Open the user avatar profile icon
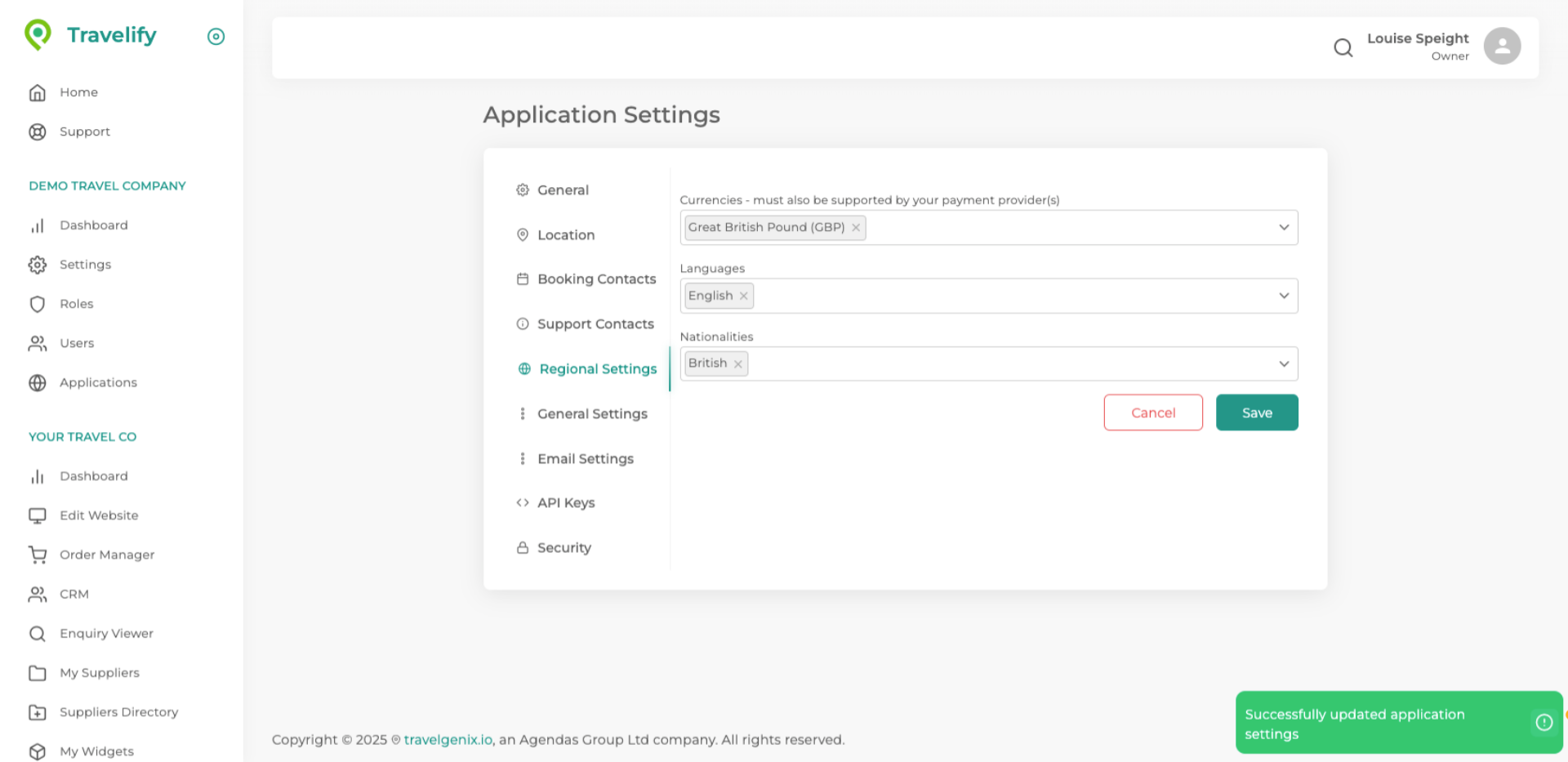Screen dimensions: 1568x762 pyautogui.click(x=1502, y=46)
